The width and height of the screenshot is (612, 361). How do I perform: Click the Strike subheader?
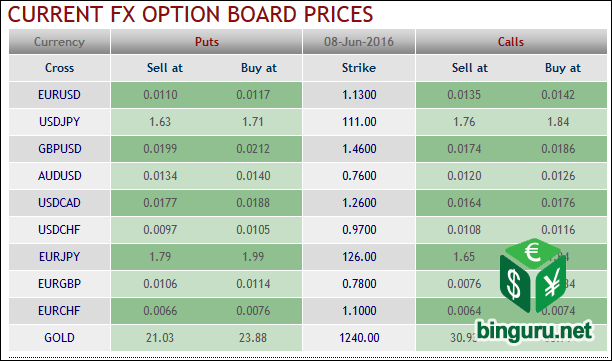(359, 68)
